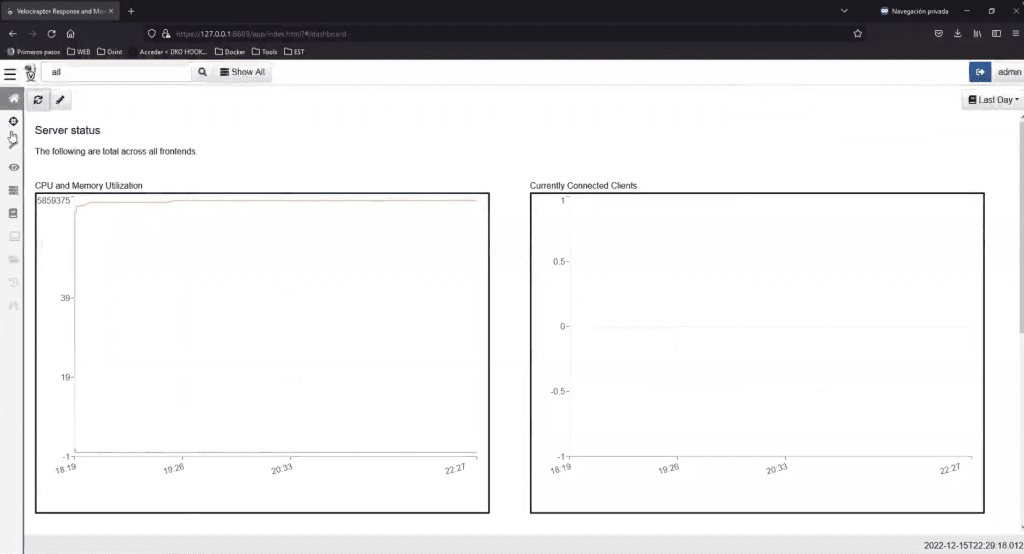Toggle Firefox sidebar view icon

(996, 33)
